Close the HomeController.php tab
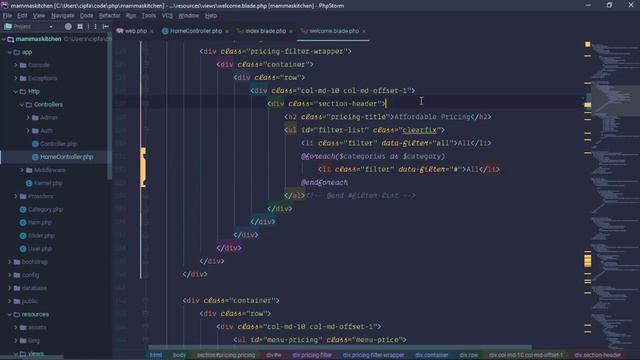 click(x=227, y=31)
